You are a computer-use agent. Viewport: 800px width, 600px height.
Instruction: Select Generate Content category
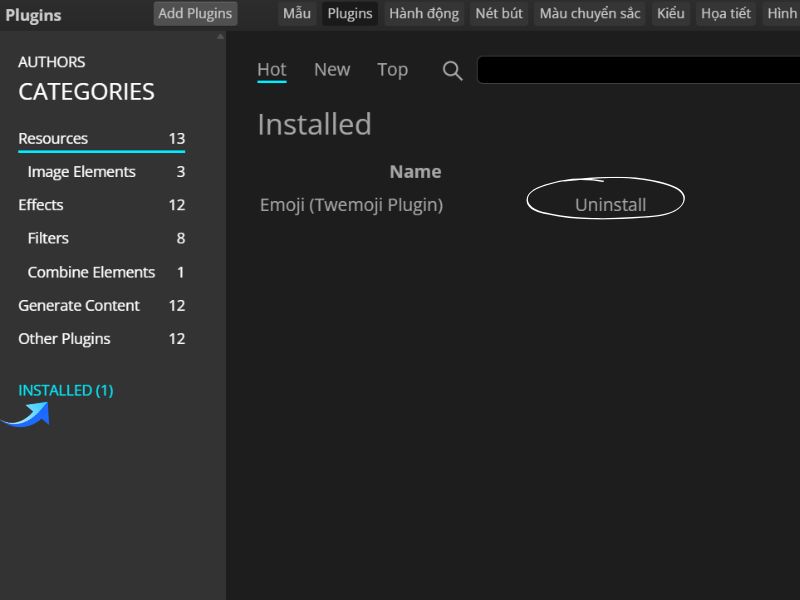click(x=102, y=306)
